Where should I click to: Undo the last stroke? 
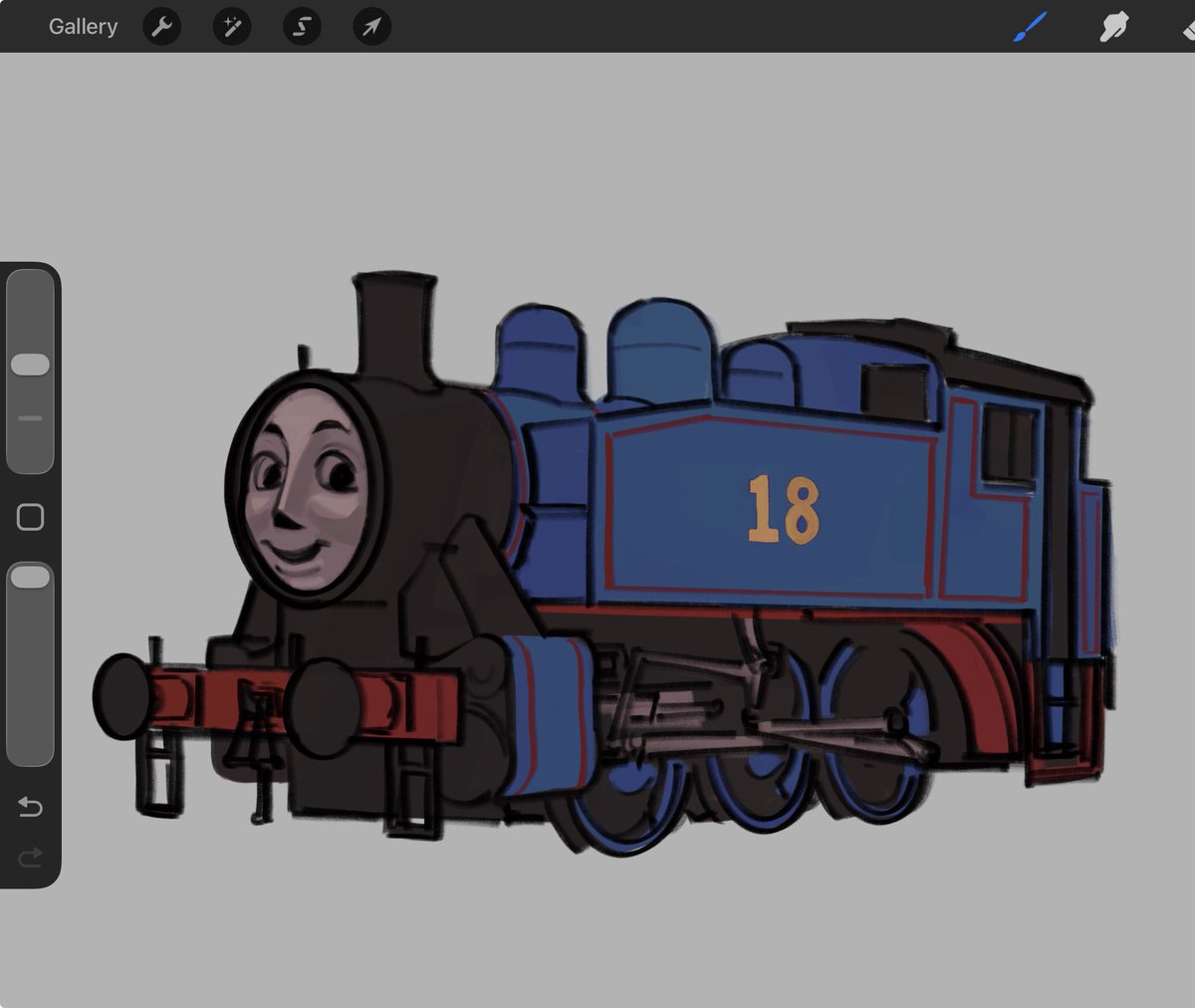pyautogui.click(x=30, y=806)
